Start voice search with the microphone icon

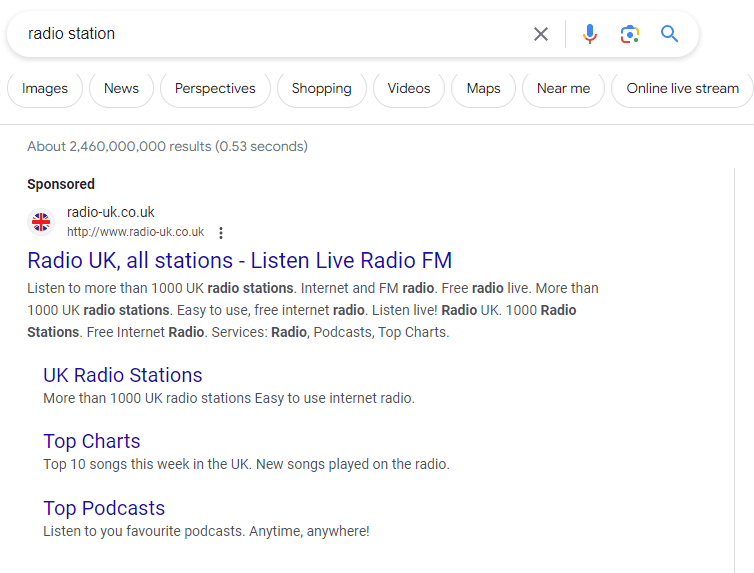[590, 34]
